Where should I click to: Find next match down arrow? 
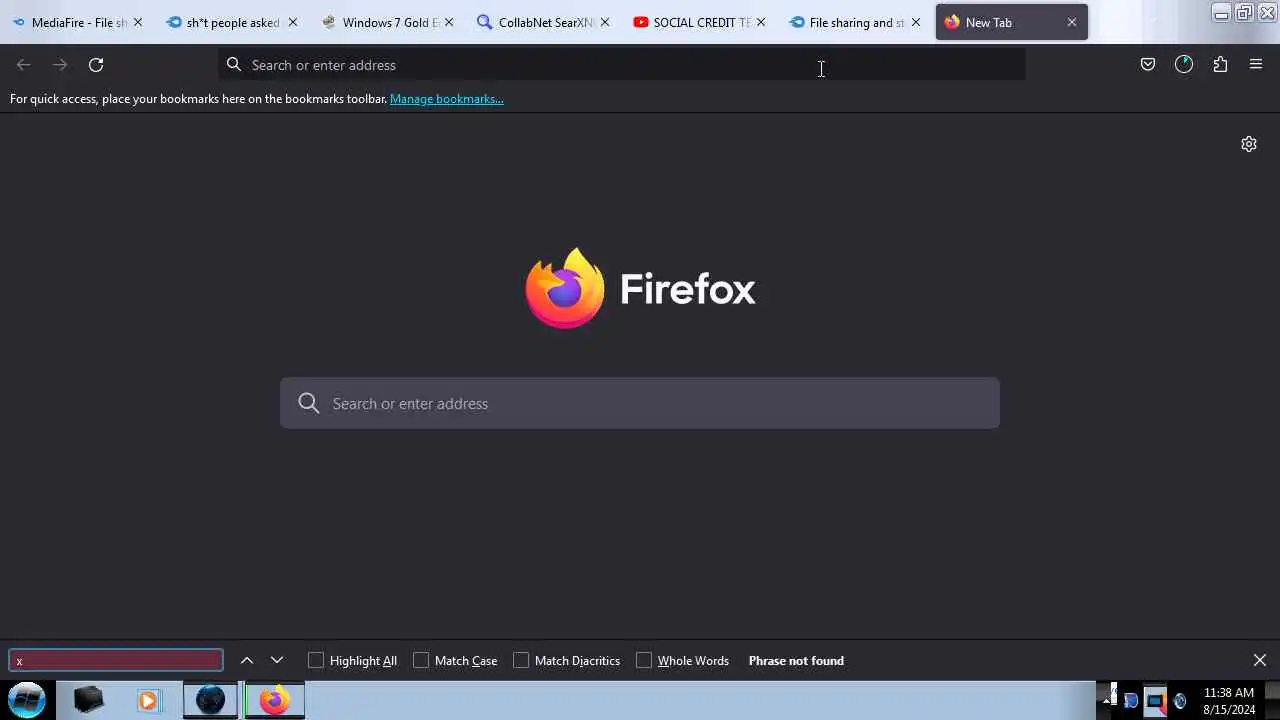277,660
